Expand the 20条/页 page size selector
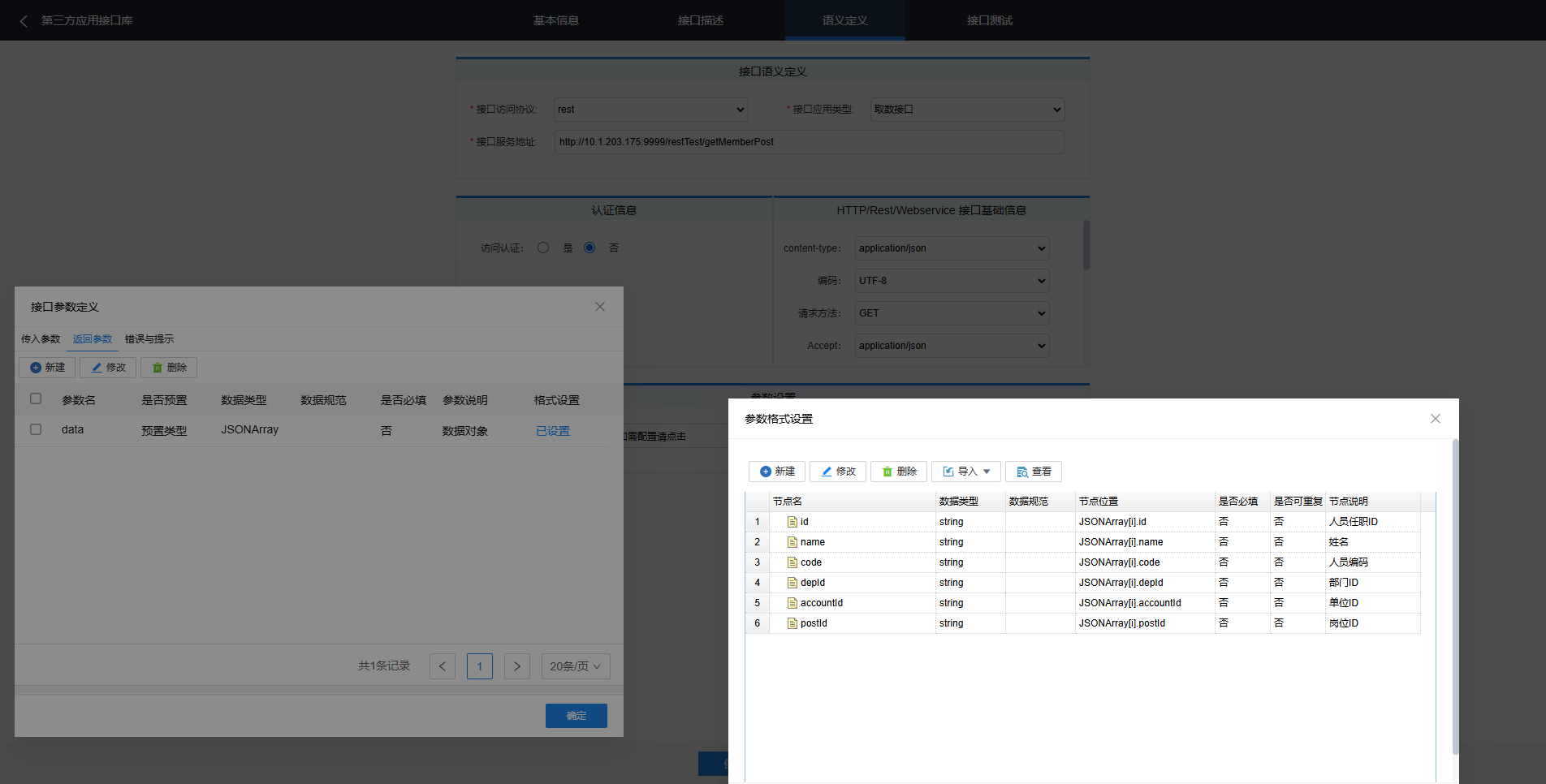This screenshot has height=784, width=1546. (x=576, y=666)
